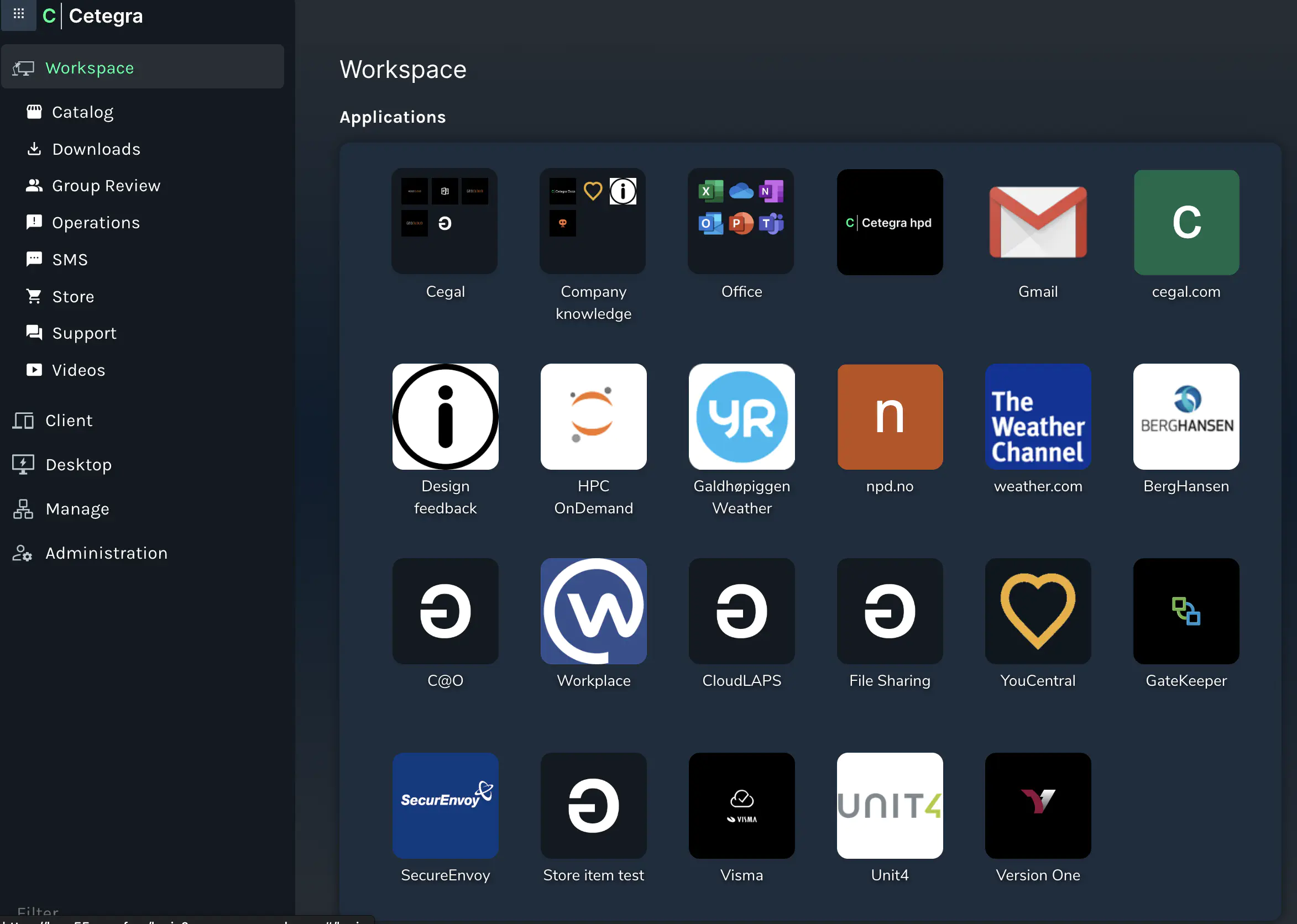This screenshot has width=1297, height=924.
Task: Open the app grid launcher icon
Action: point(19,14)
